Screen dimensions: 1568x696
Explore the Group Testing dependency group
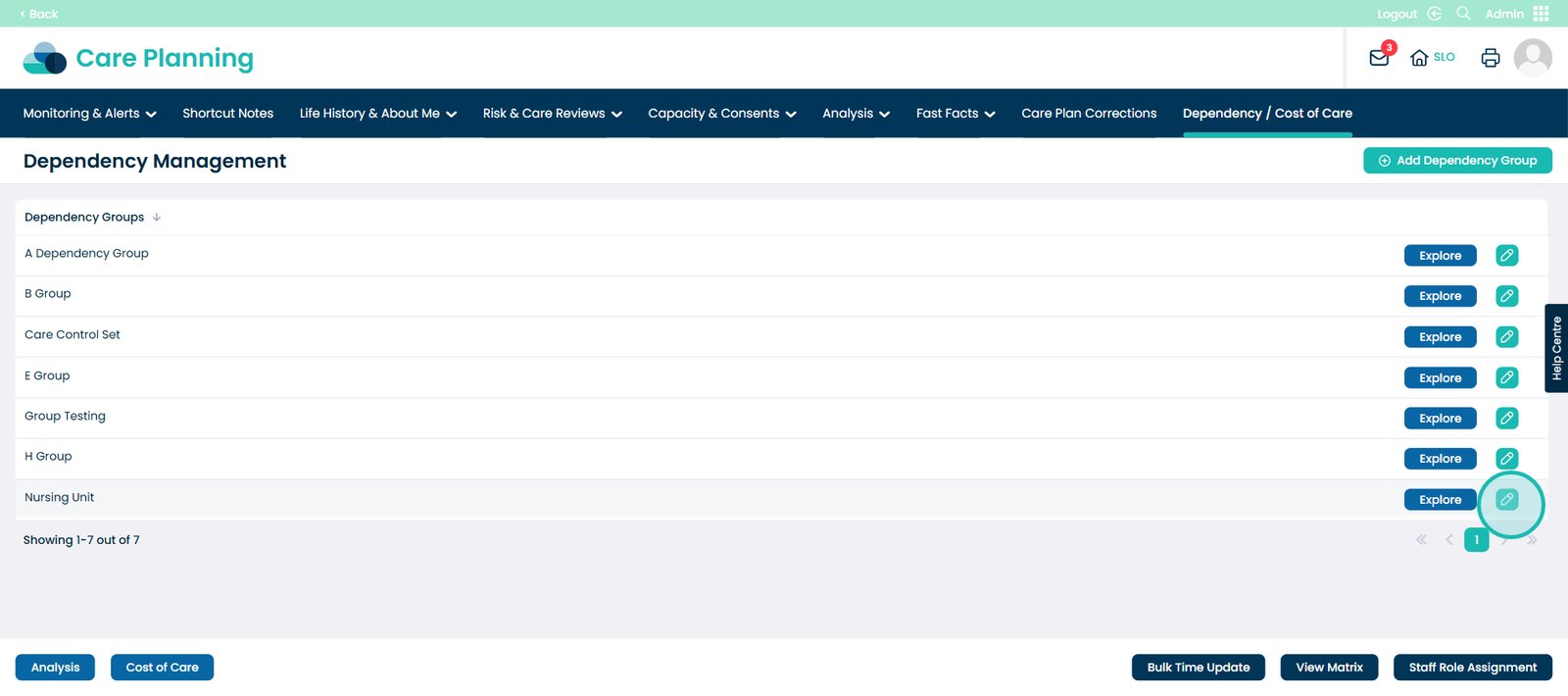click(x=1440, y=419)
